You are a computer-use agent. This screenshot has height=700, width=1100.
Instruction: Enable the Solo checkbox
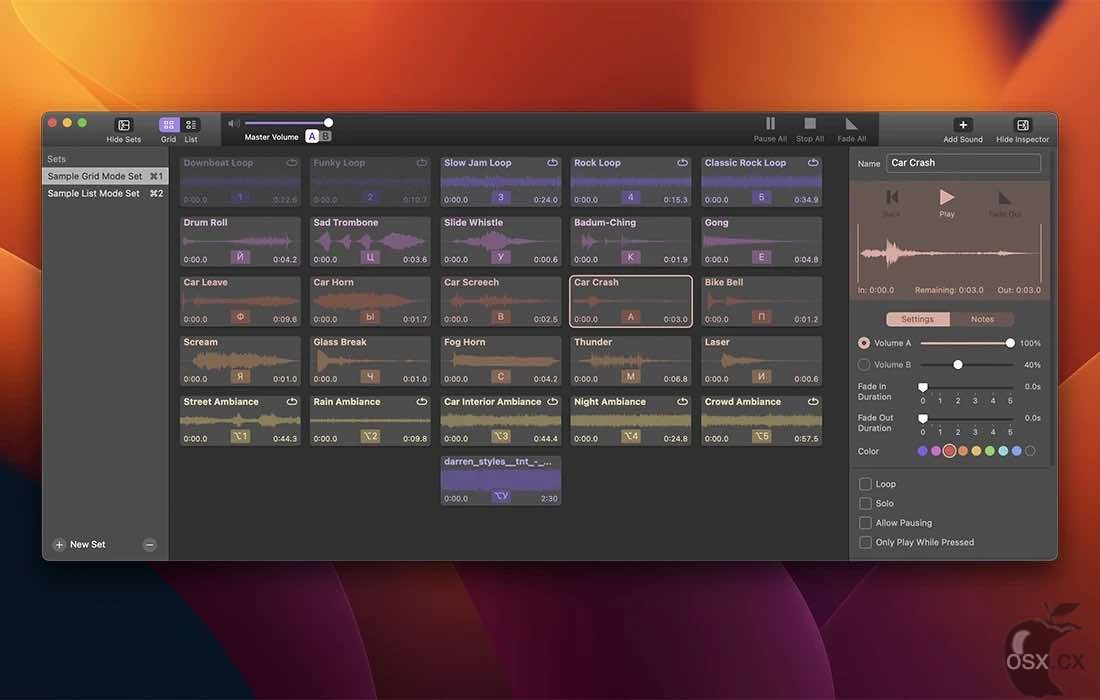[865, 504]
